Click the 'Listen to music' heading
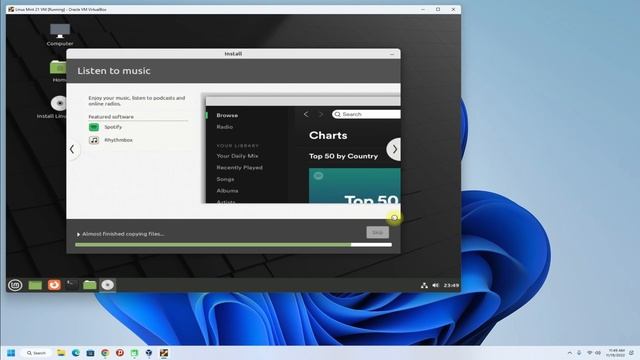640x360 pixels. click(x=114, y=71)
